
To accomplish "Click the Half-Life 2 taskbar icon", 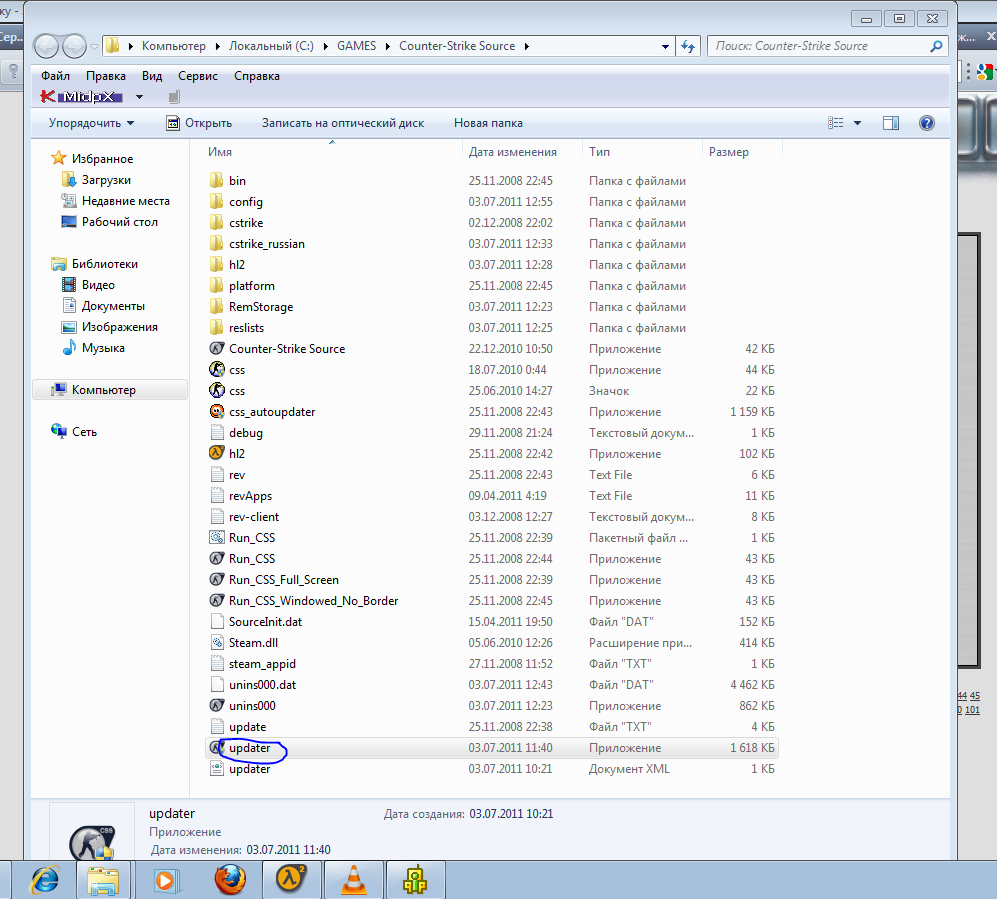I will [292, 880].
